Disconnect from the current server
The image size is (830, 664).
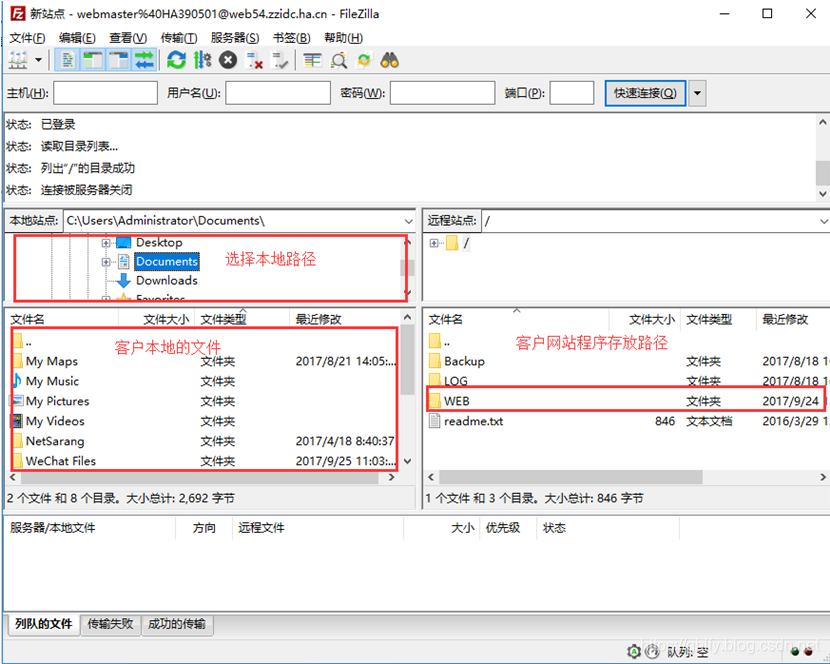[254, 60]
